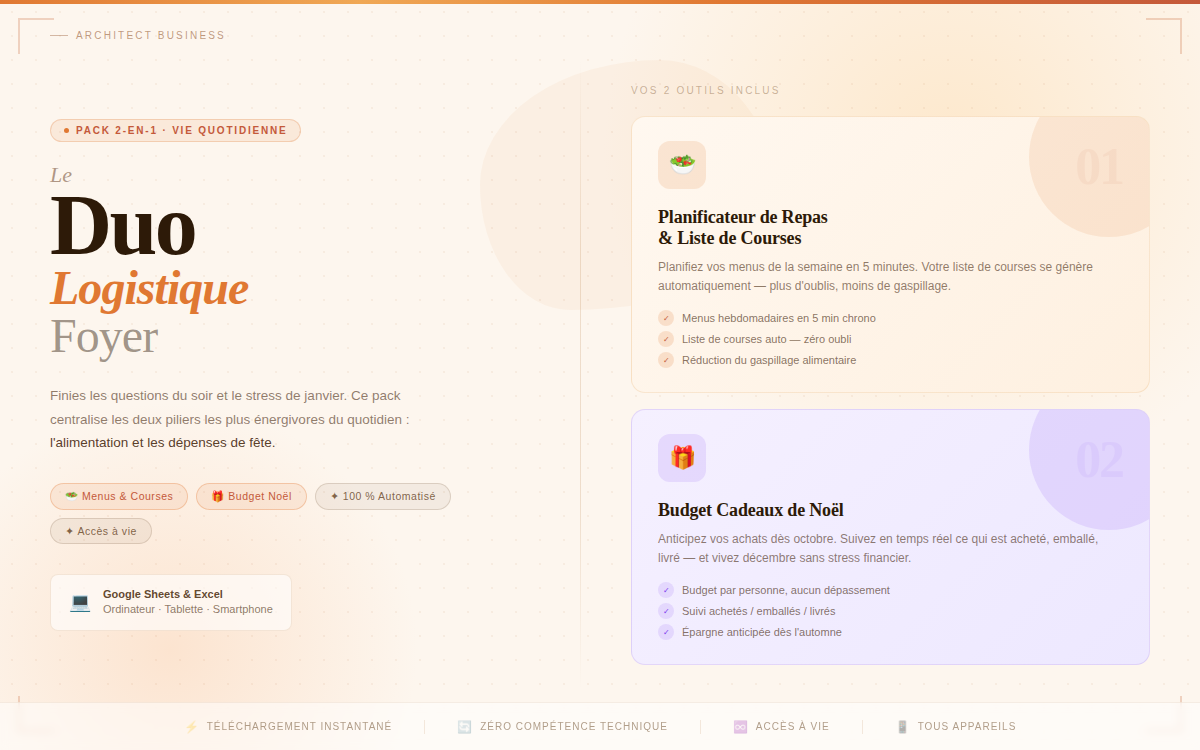
Task: Click the checkmark beside Menus hebdomadaires en 5 min
Action: pyautogui.click(x=666, y=318)
